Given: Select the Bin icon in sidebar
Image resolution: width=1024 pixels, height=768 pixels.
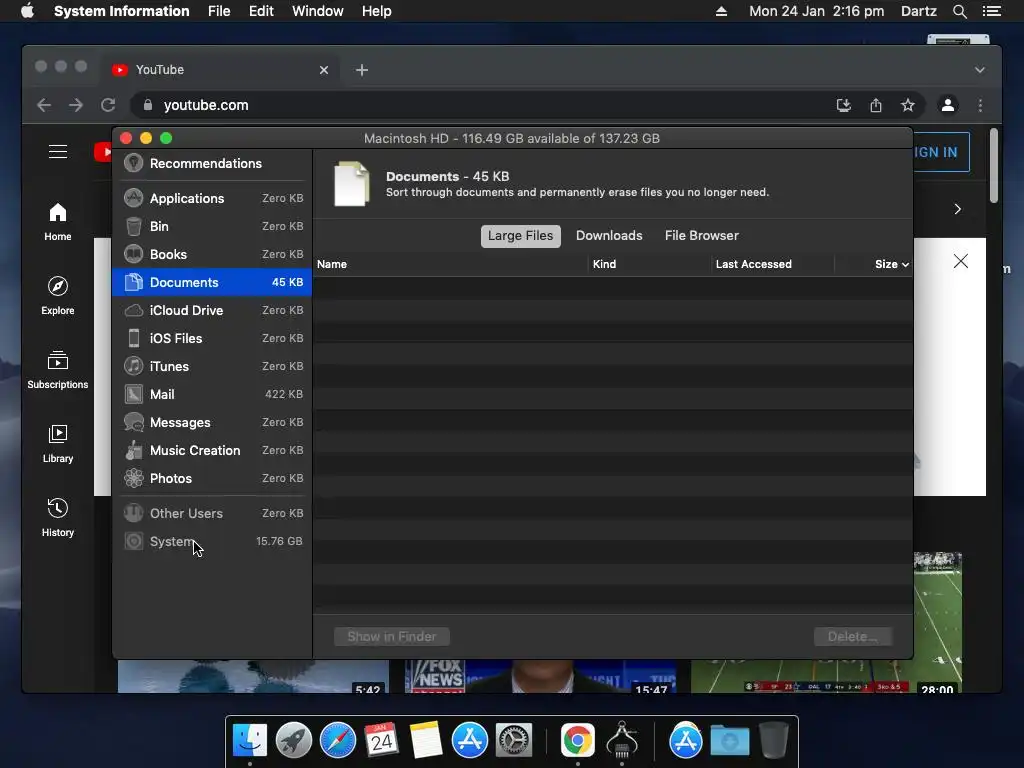Looking at the screenshot, I should coord(133,226).
